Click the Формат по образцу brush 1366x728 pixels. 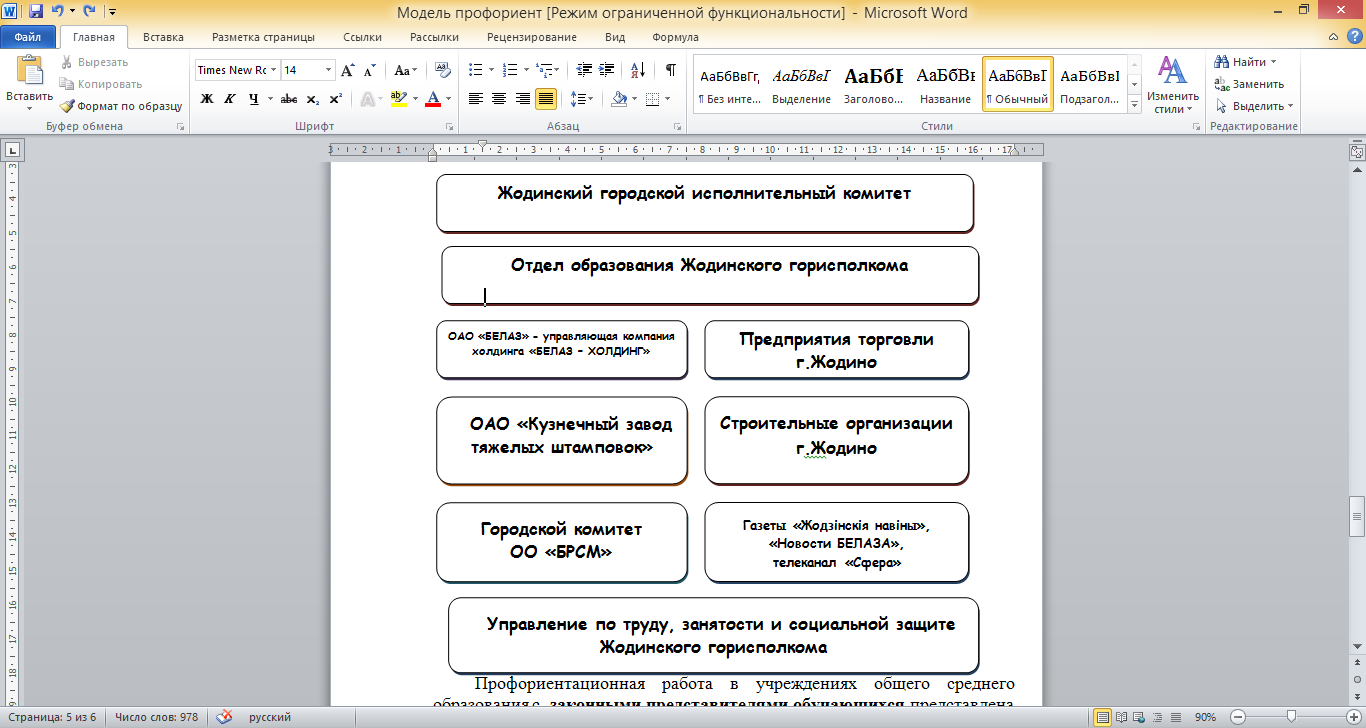120,106
